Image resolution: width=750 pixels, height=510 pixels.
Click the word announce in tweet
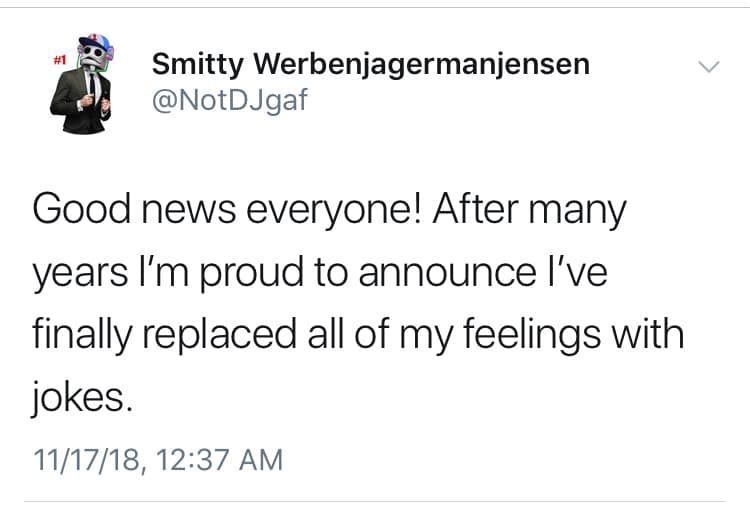(448, 272)
